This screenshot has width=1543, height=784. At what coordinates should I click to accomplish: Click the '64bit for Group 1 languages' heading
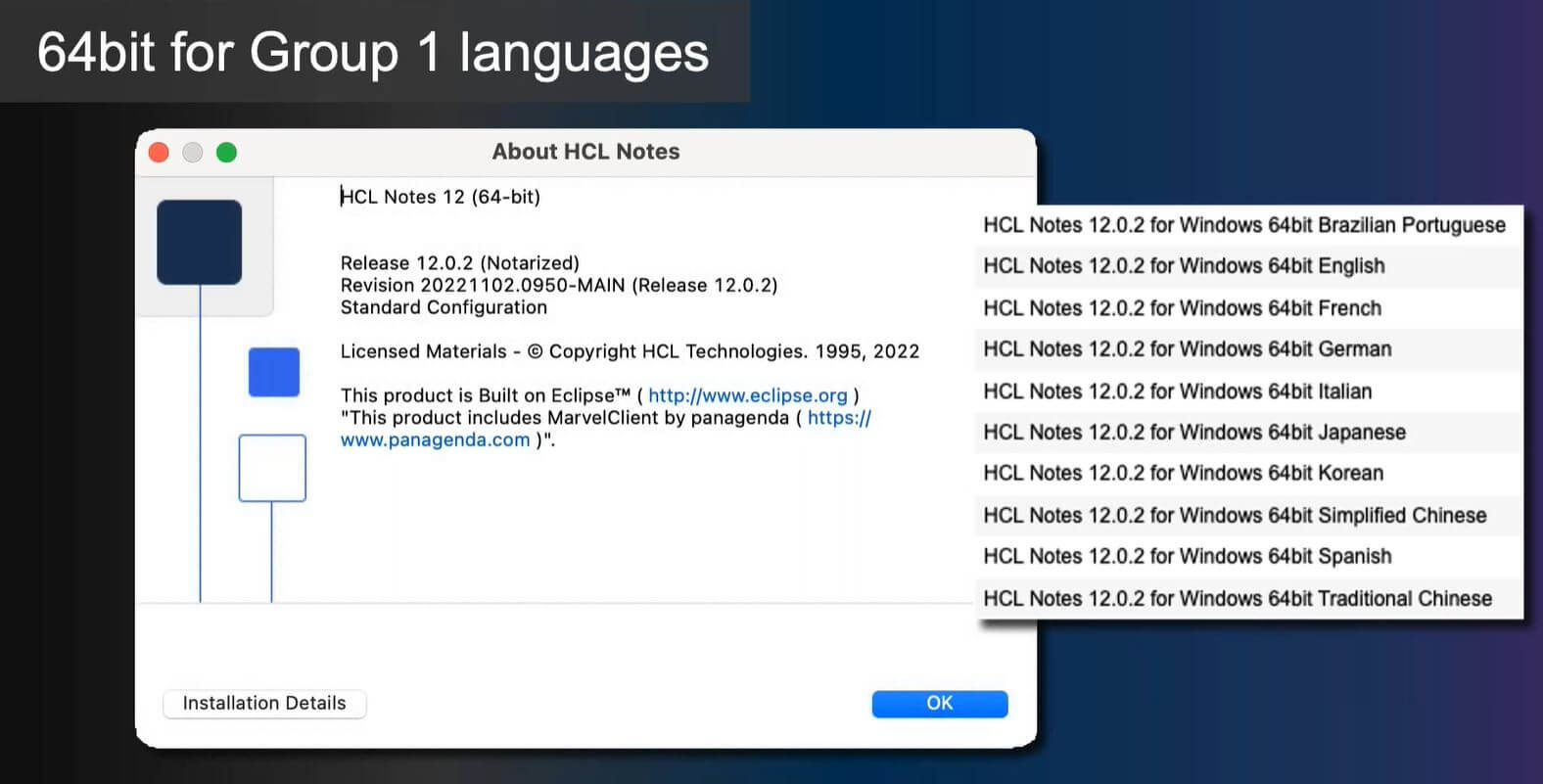[x=373, y=52]
